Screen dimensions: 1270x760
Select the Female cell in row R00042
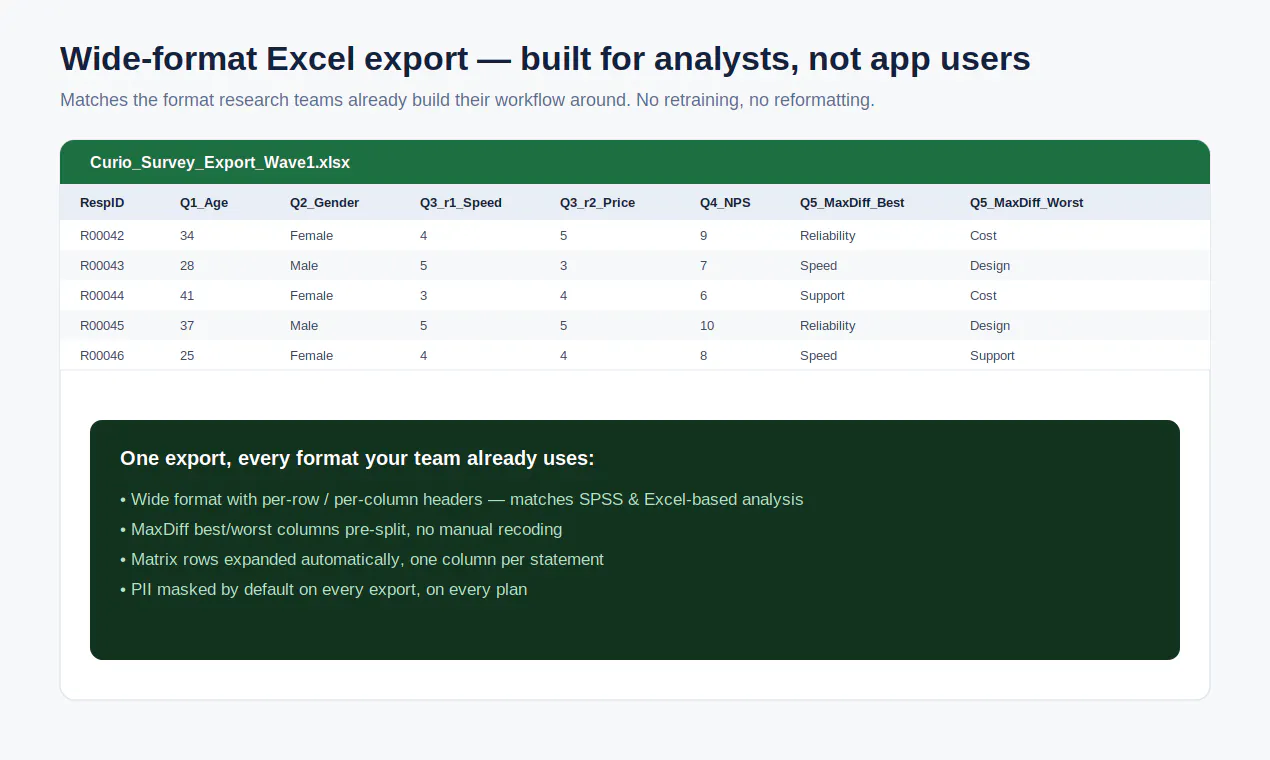(311, 235)
